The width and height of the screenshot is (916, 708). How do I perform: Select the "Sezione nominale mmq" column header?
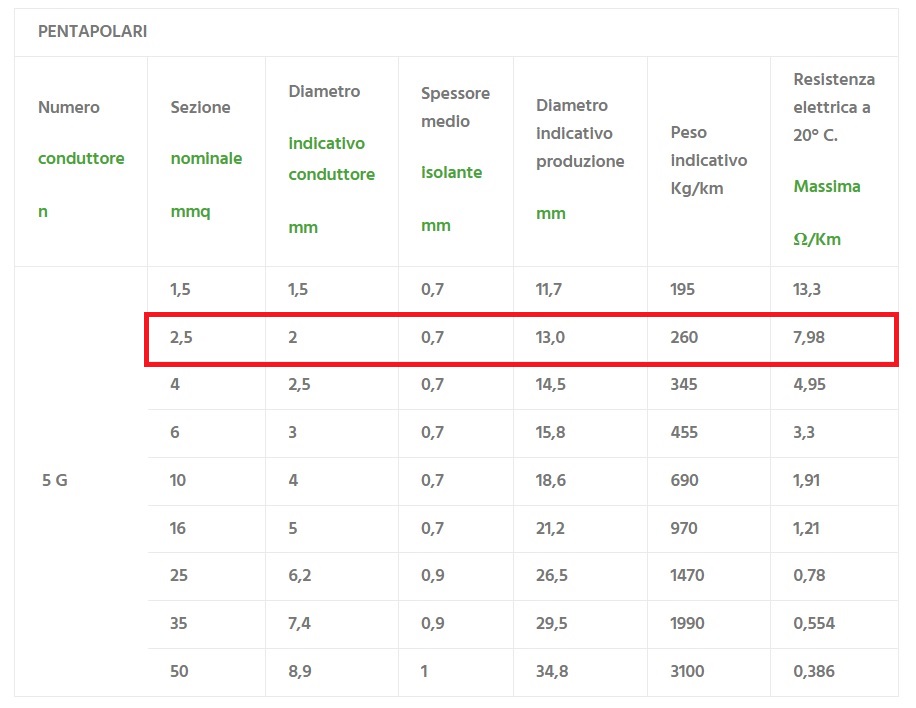coord(206,160)
